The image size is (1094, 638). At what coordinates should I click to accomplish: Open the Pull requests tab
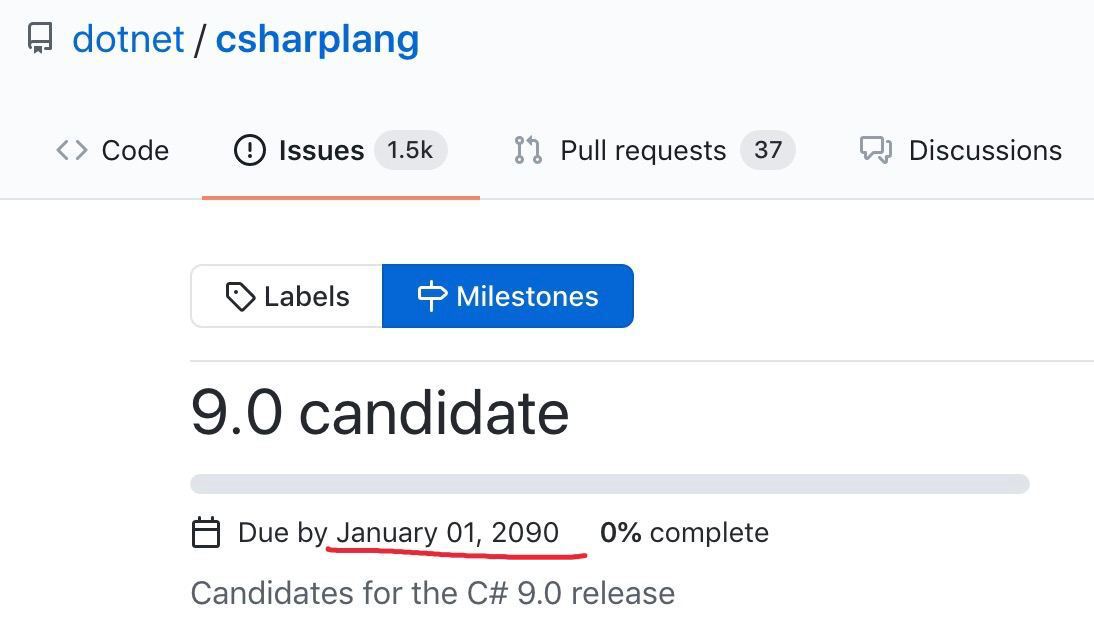coord(654,151)
